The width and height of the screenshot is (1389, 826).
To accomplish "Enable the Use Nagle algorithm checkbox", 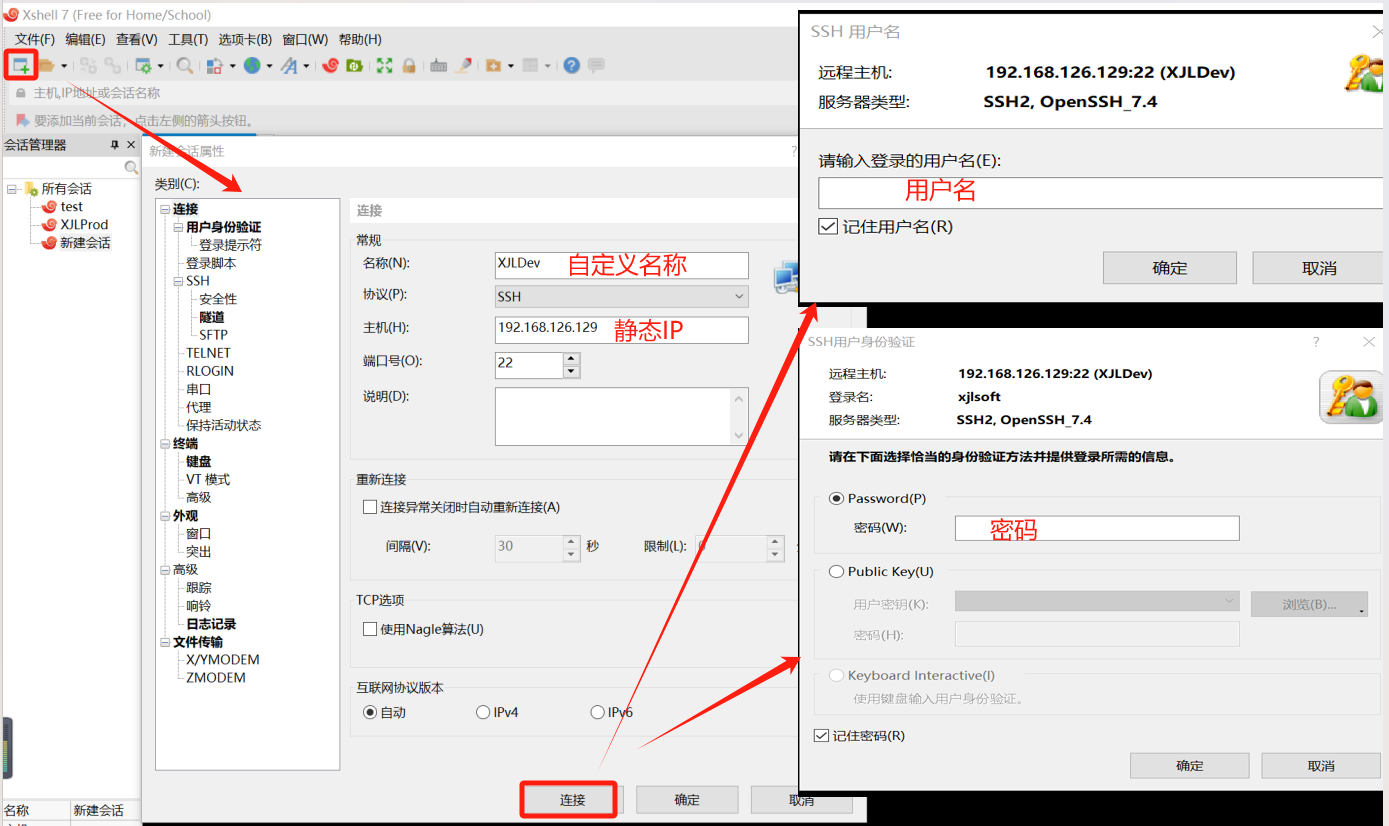I will [370, 629].
